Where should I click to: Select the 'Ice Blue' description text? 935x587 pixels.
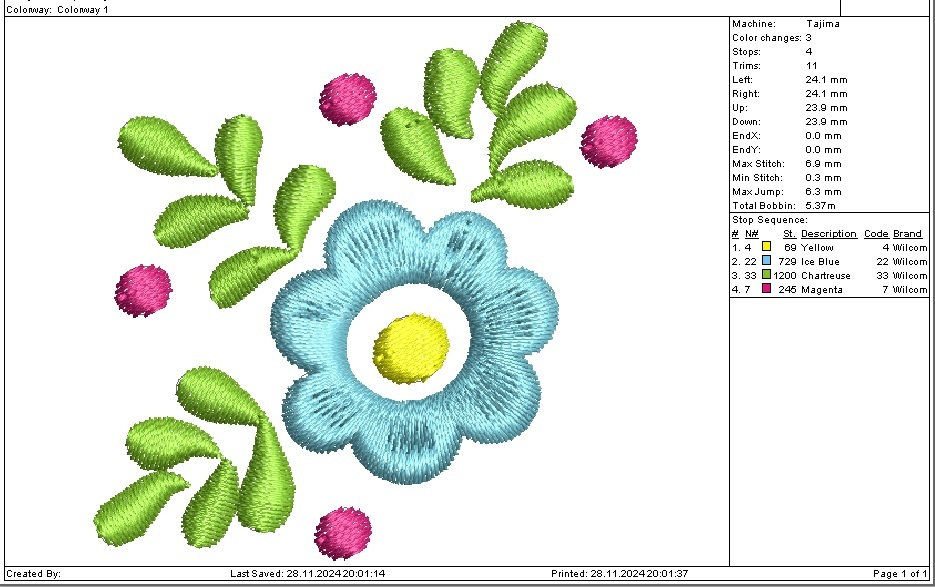[820, 262]
